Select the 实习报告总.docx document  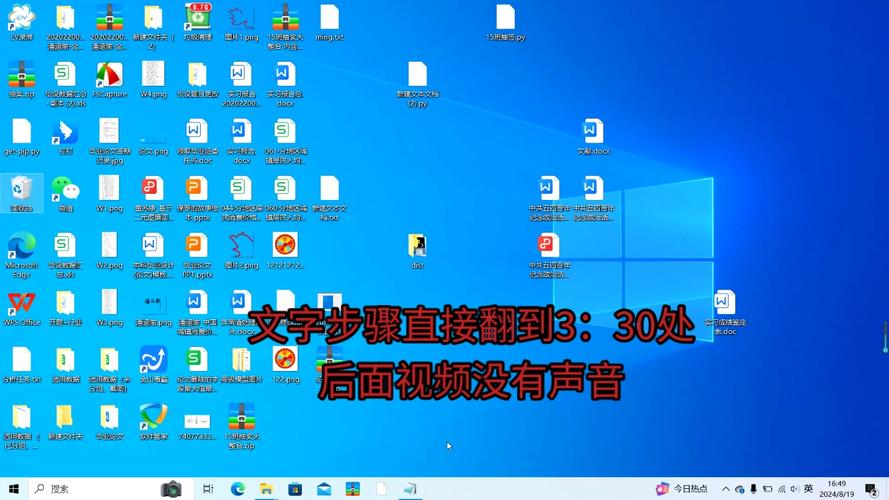point(285,84)
